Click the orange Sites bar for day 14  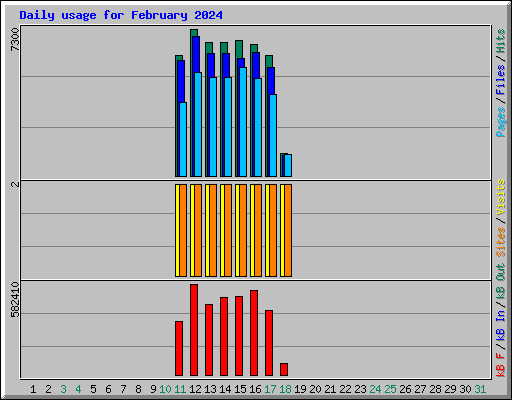click(x=228, y=230)
